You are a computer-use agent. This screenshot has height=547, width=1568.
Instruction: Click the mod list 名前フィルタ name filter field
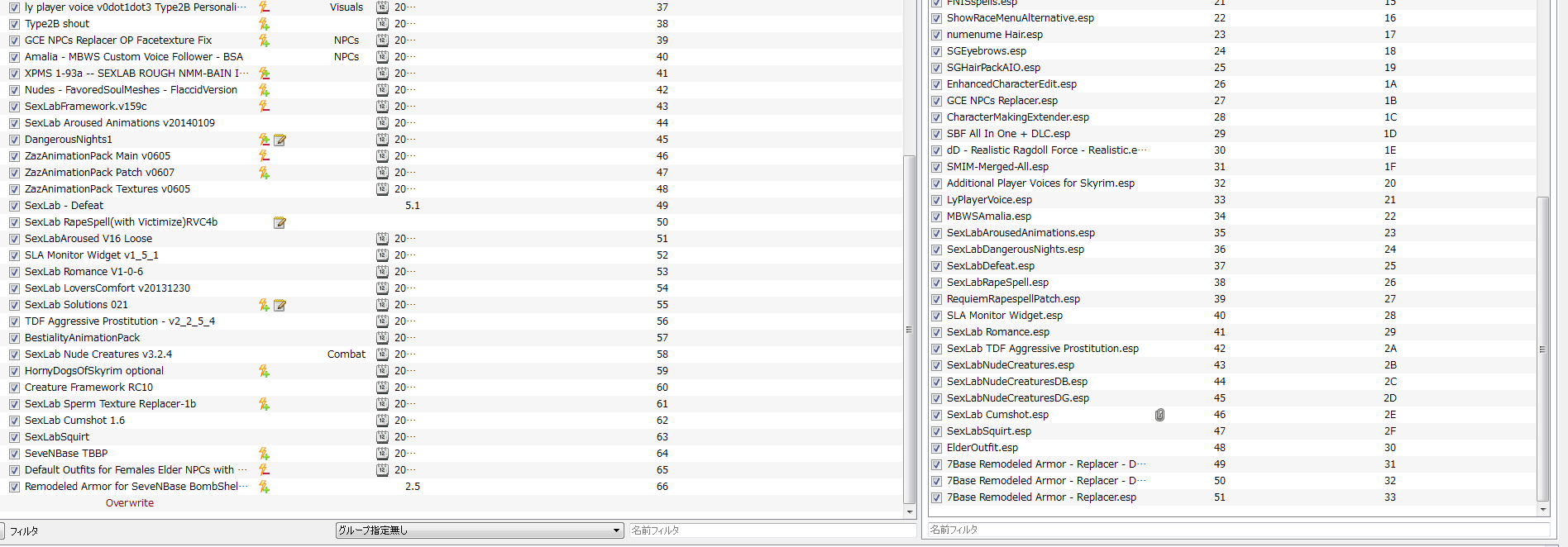coord(772,530)
